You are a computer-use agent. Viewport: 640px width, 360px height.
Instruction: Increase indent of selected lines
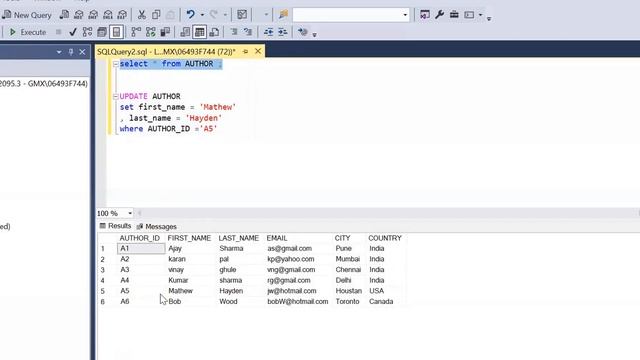coord(282,32)
